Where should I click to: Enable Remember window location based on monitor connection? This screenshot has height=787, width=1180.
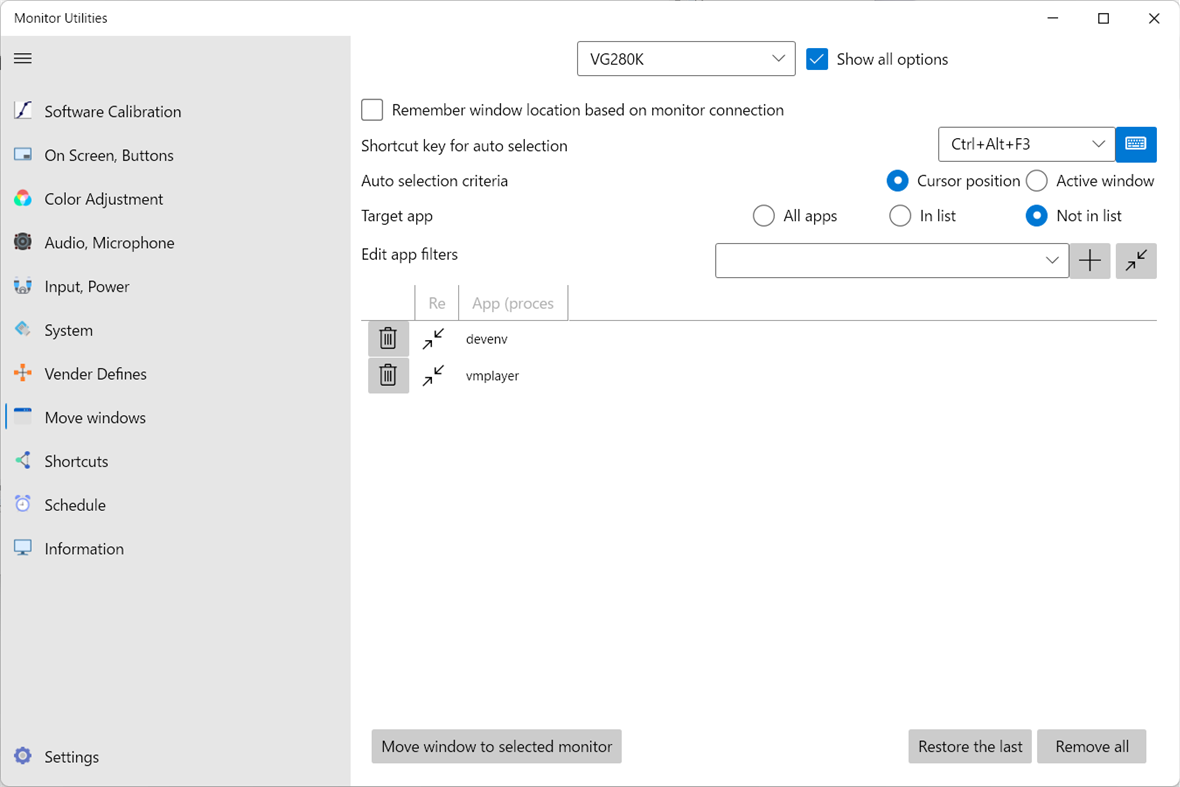pyautogui.click(x=371, y=110)
